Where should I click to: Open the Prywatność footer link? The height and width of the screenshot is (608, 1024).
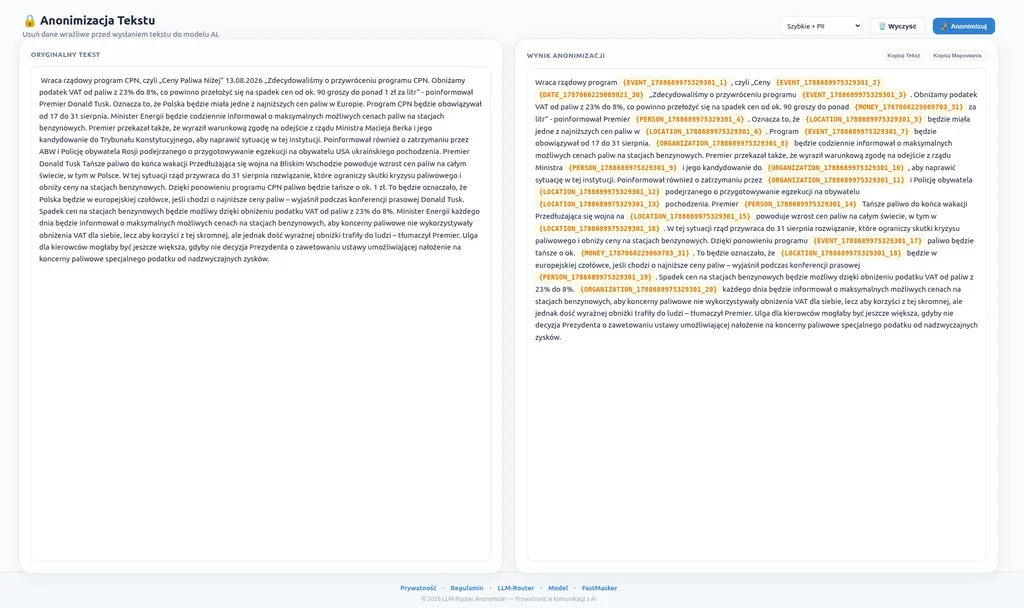(418, 588)
